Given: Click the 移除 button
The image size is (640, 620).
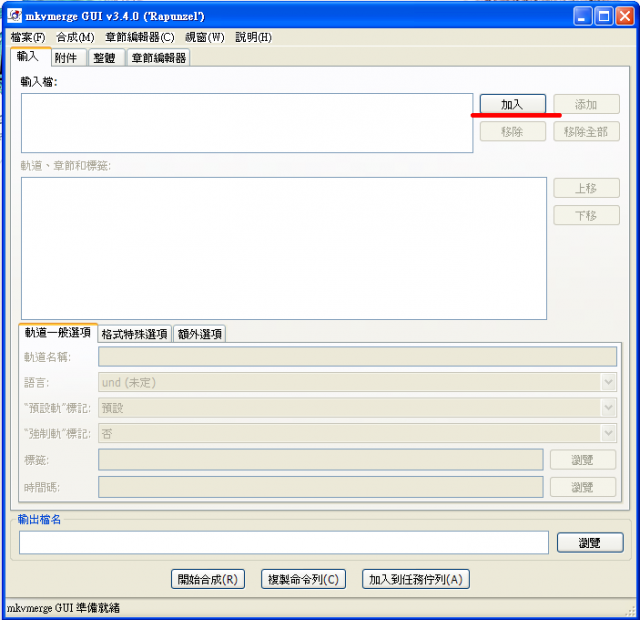Looking at the screenshot, I should [x=513, y=131].
